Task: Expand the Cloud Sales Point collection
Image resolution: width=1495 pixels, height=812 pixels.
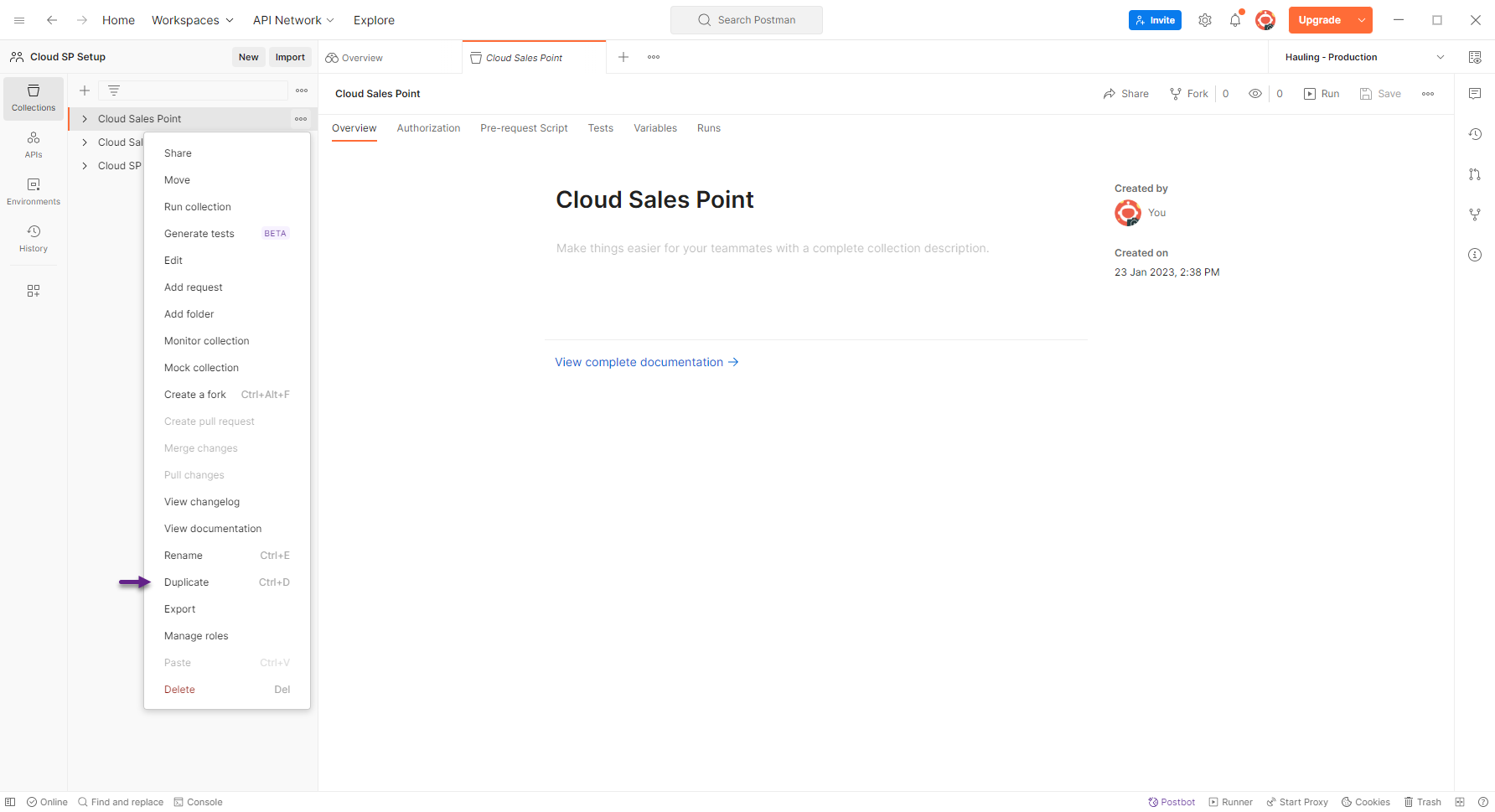Action: click(x=85, y=119)
